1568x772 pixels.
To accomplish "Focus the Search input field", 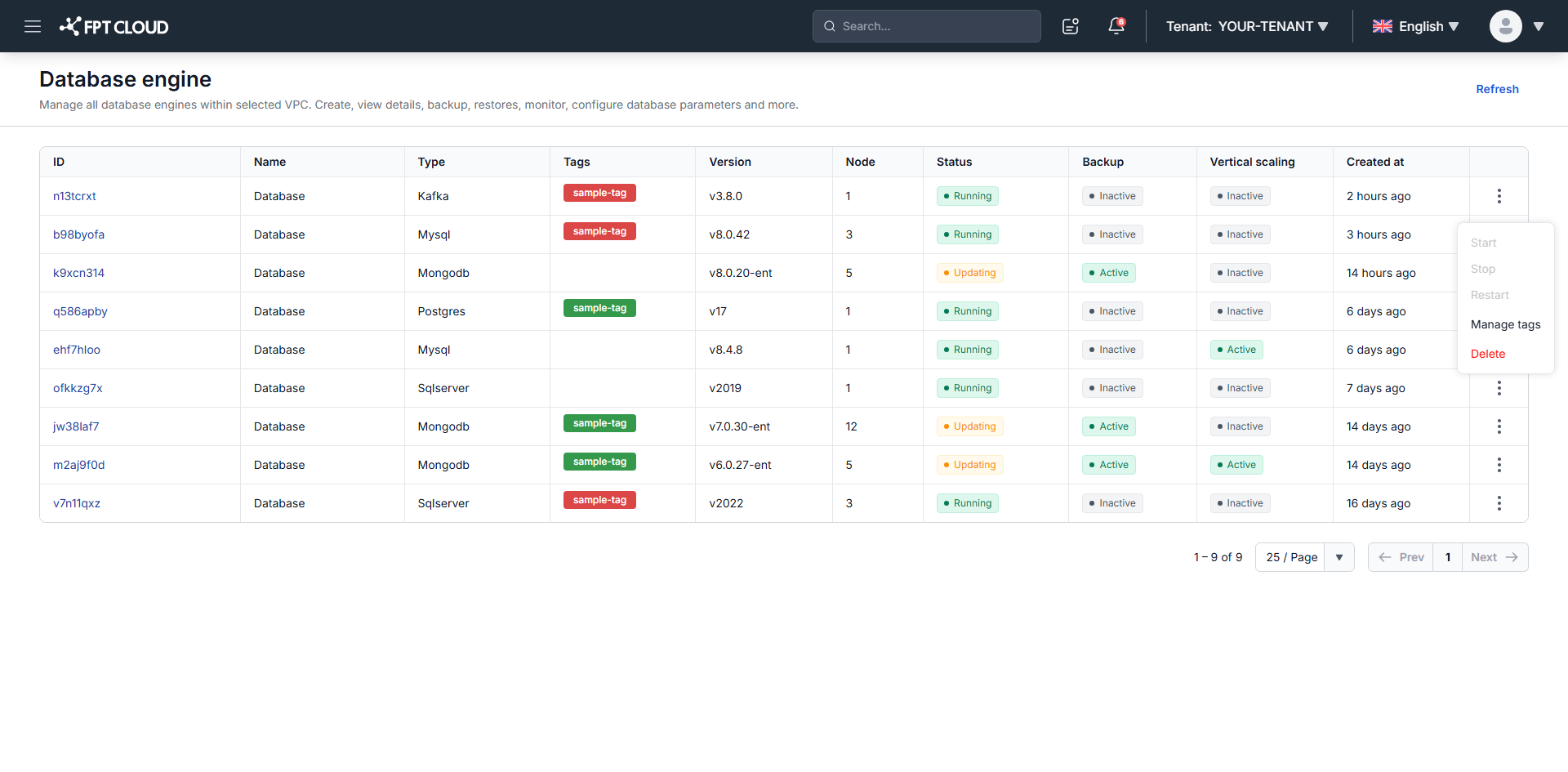I will [x=927, y=26].
